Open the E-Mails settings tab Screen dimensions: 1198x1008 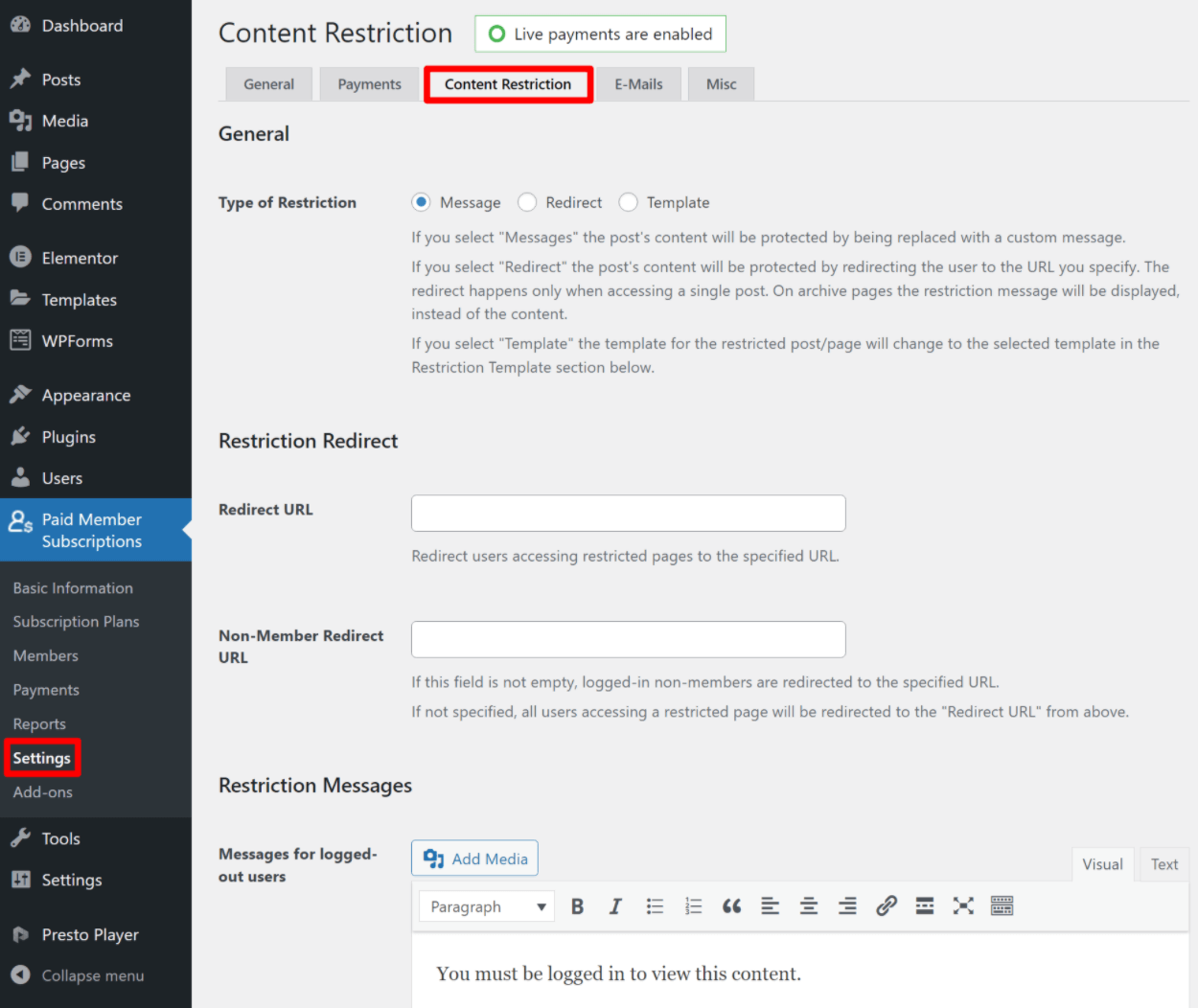(638, 84)
